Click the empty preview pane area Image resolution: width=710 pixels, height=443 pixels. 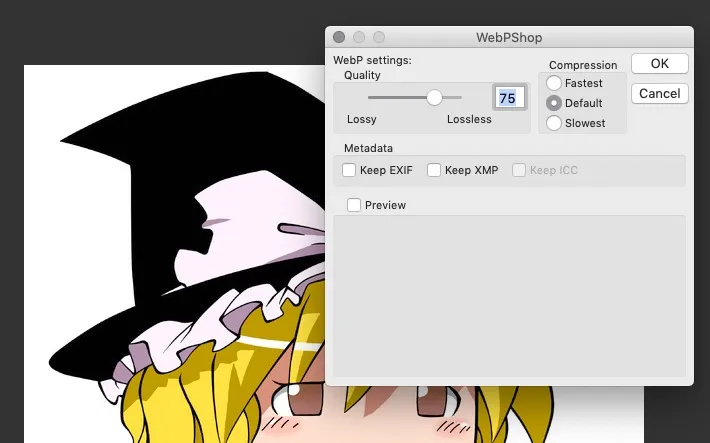click(509, 296)
